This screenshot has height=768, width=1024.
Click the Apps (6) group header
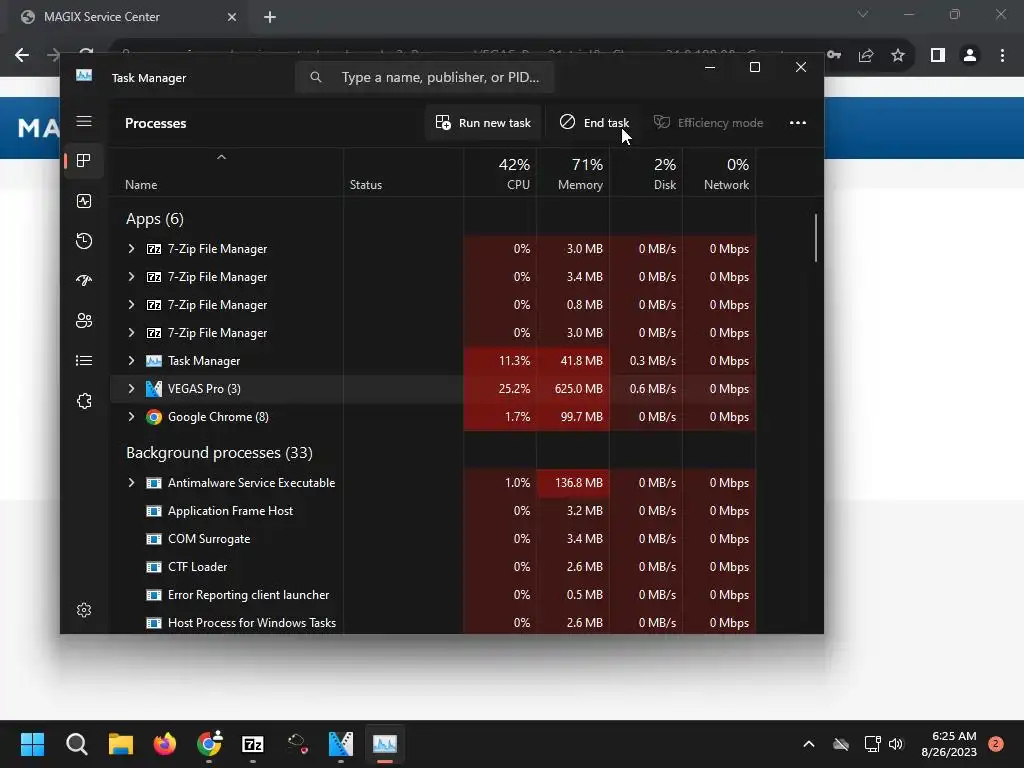pyautogui.click(x=155, y=219)
